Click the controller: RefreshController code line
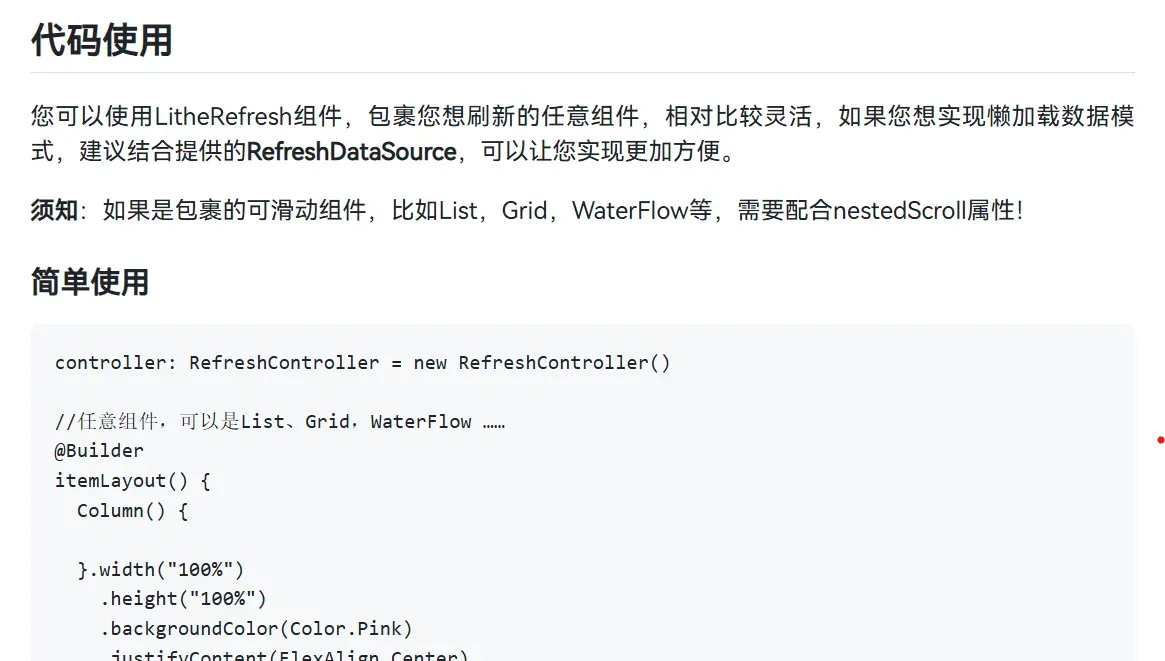 [363, 362]
